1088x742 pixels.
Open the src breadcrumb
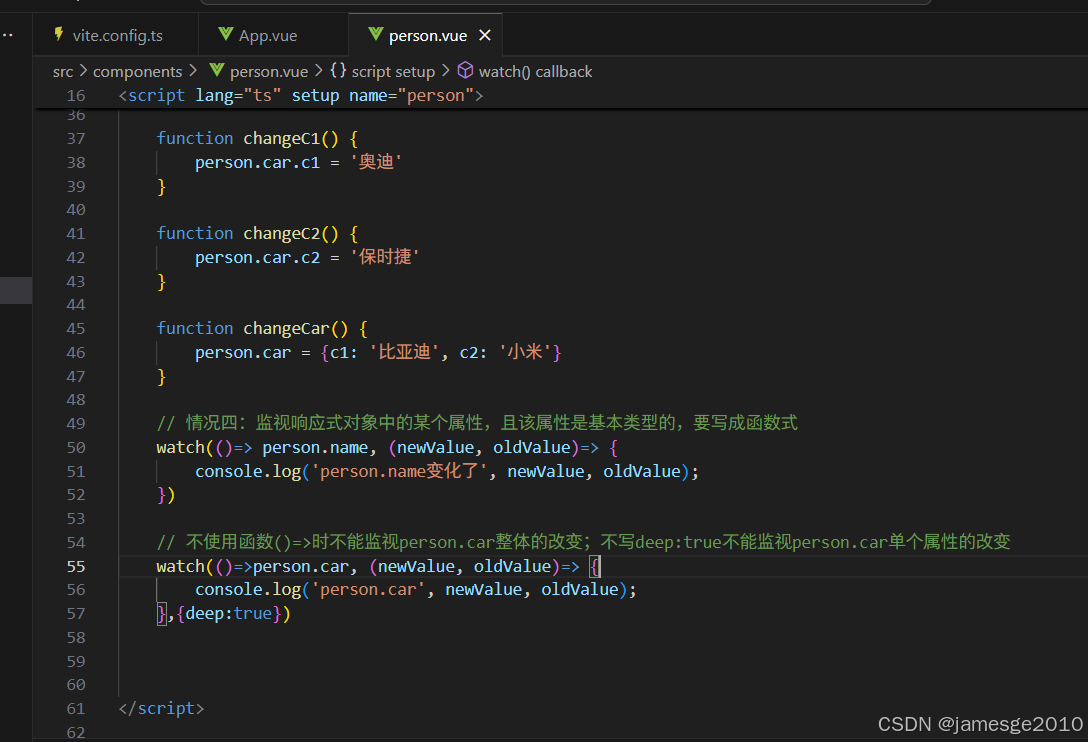62,71
